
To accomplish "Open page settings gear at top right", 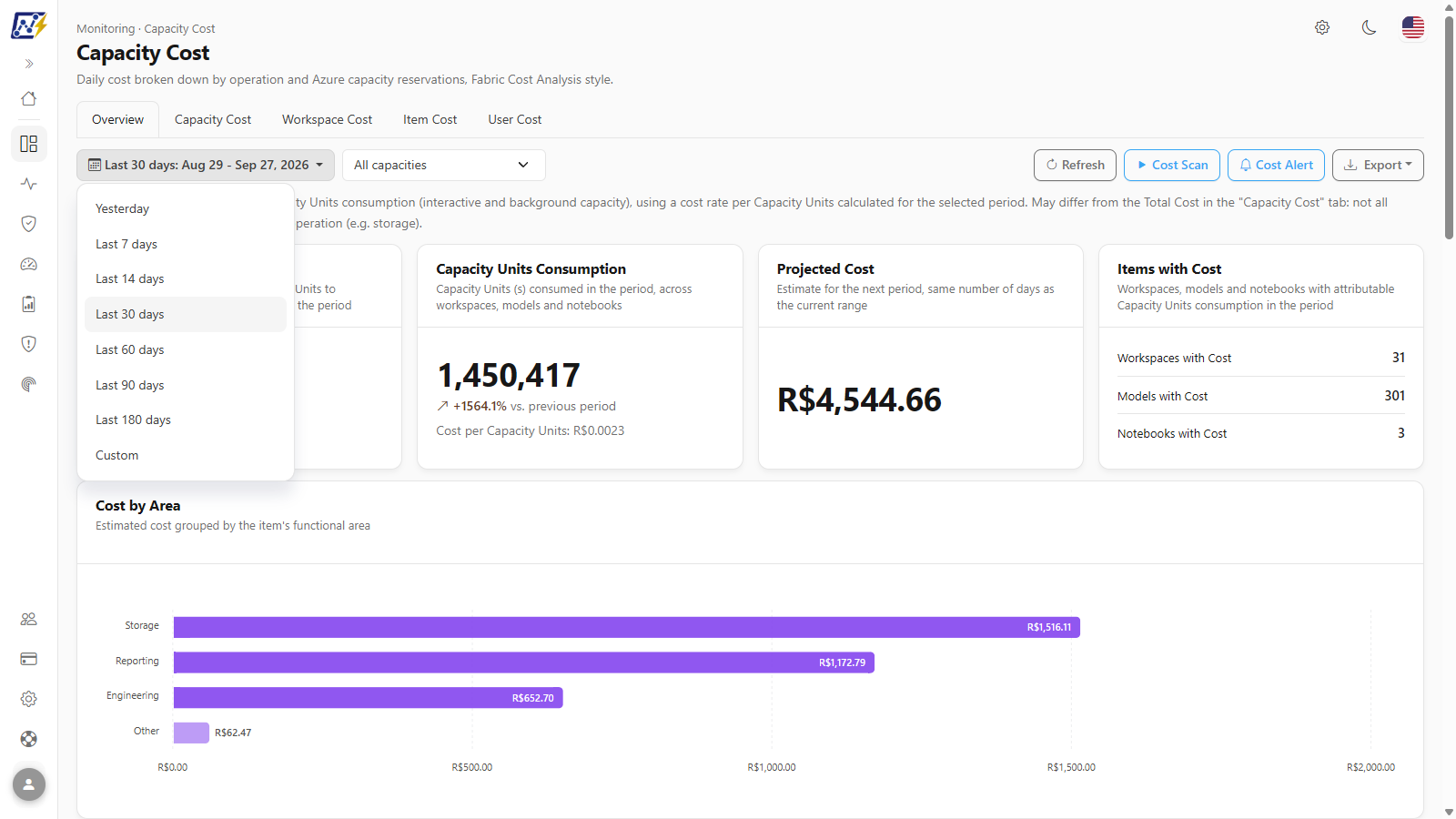I will point(1322,27).
